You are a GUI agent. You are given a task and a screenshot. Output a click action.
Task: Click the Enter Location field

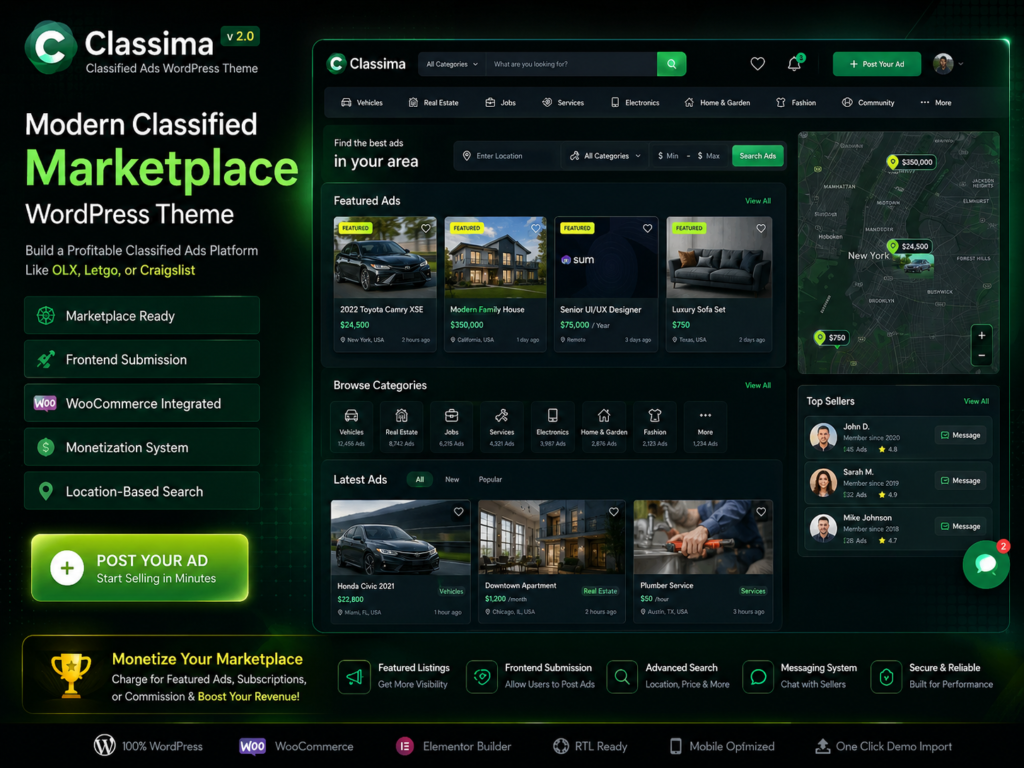(x=507, y=156)
